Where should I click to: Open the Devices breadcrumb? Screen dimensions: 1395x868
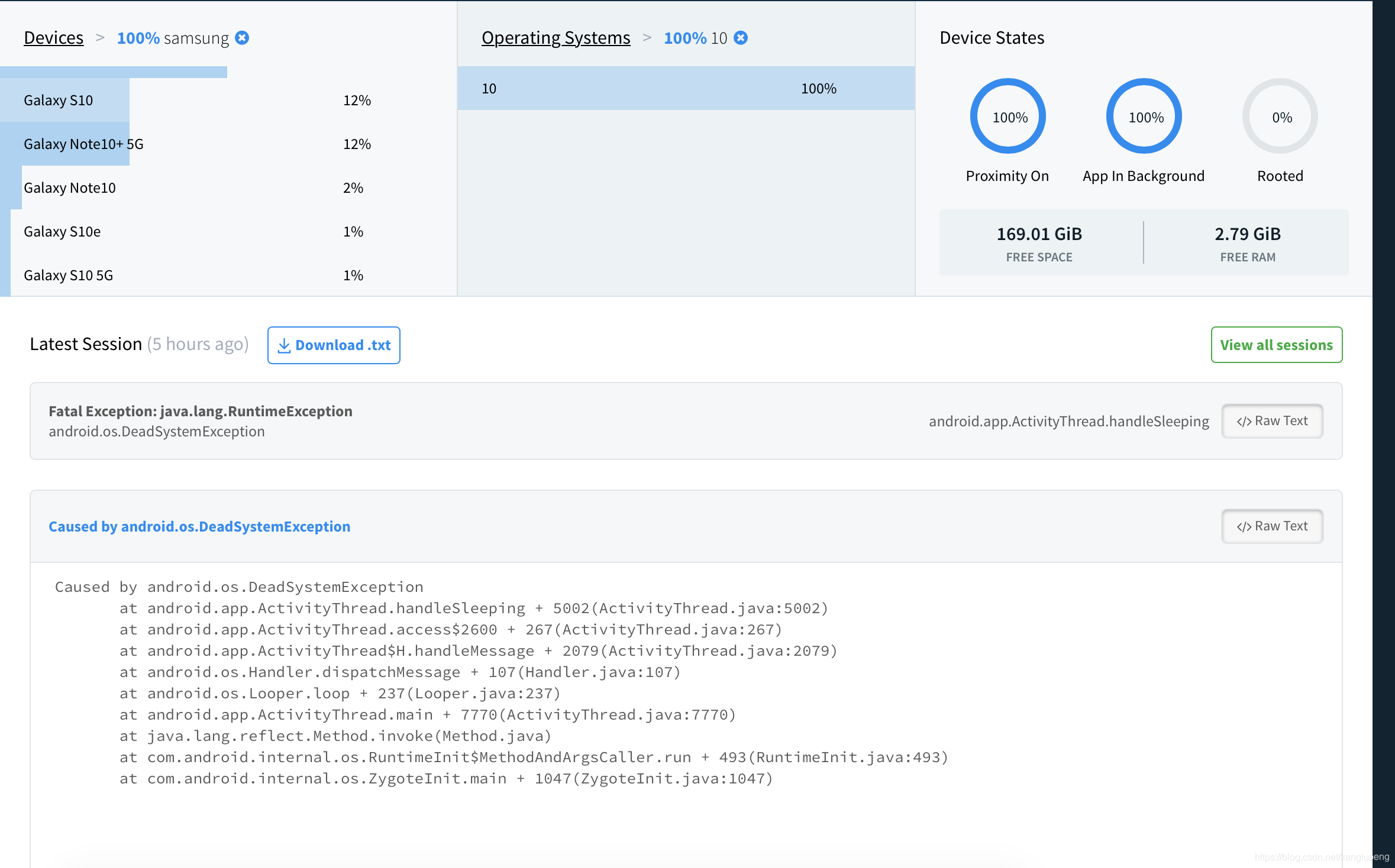pyautogui.click(x=53, y=37)
